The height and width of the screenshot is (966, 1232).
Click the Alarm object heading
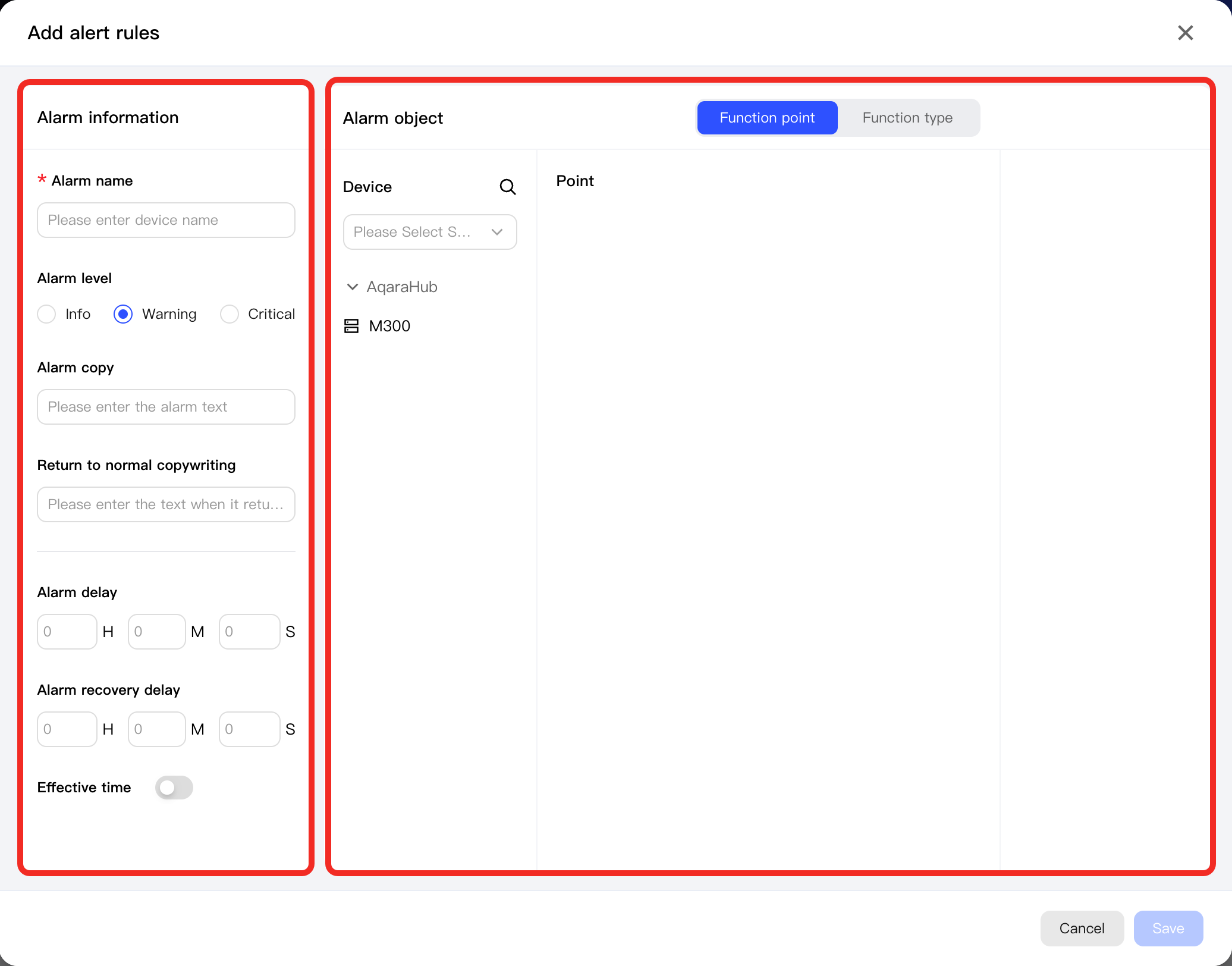click(x=393, y=118)
